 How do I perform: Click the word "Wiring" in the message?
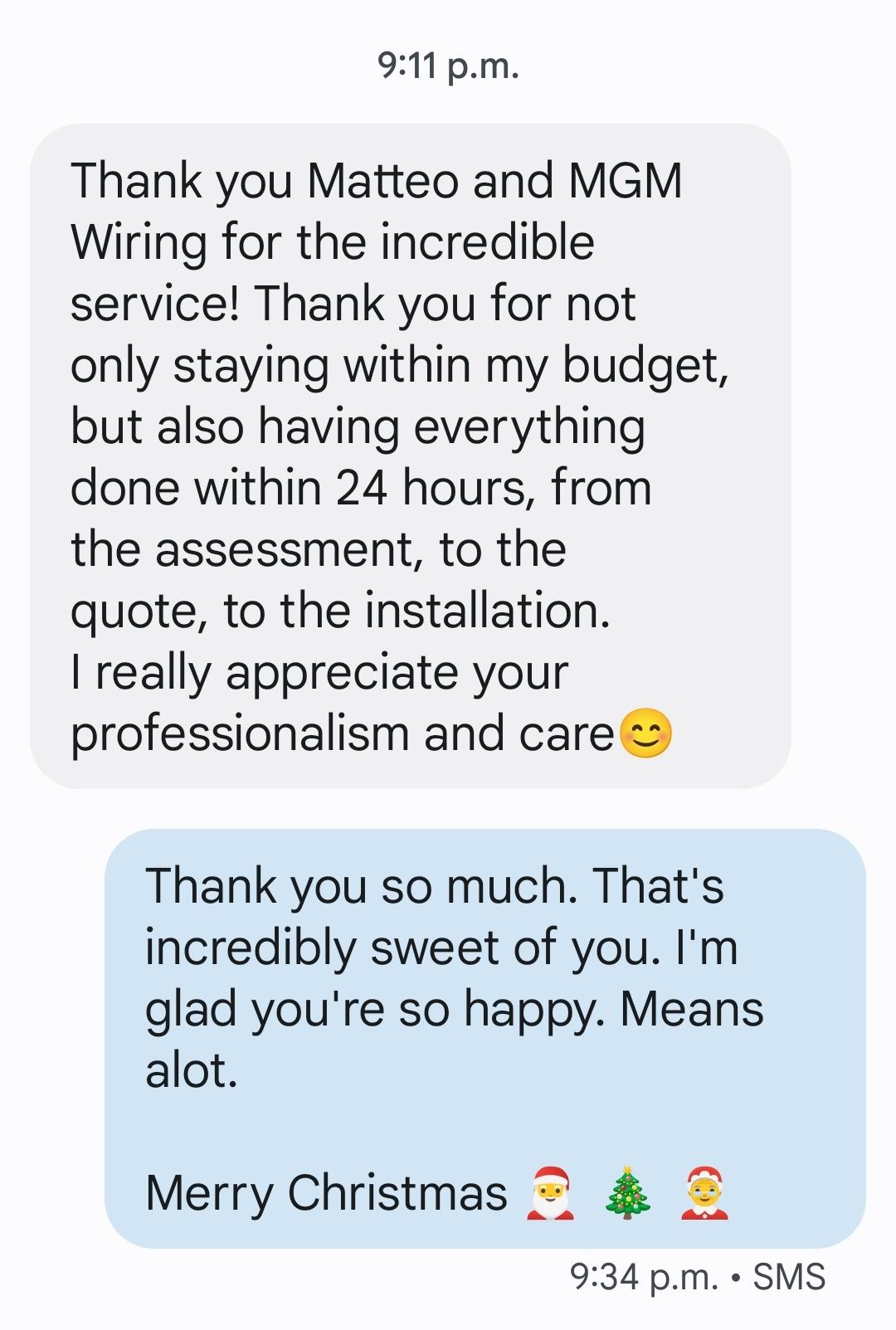pyautogui.click(x=138, y=241)
